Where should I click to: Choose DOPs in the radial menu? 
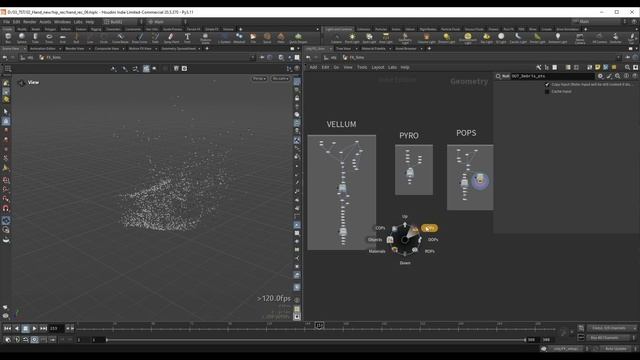(433, 240)
